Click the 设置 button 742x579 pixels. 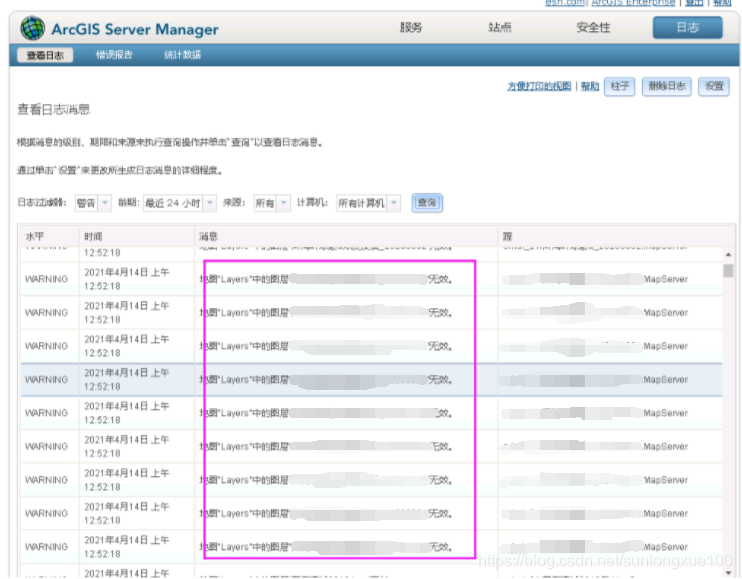click(714, 87)
